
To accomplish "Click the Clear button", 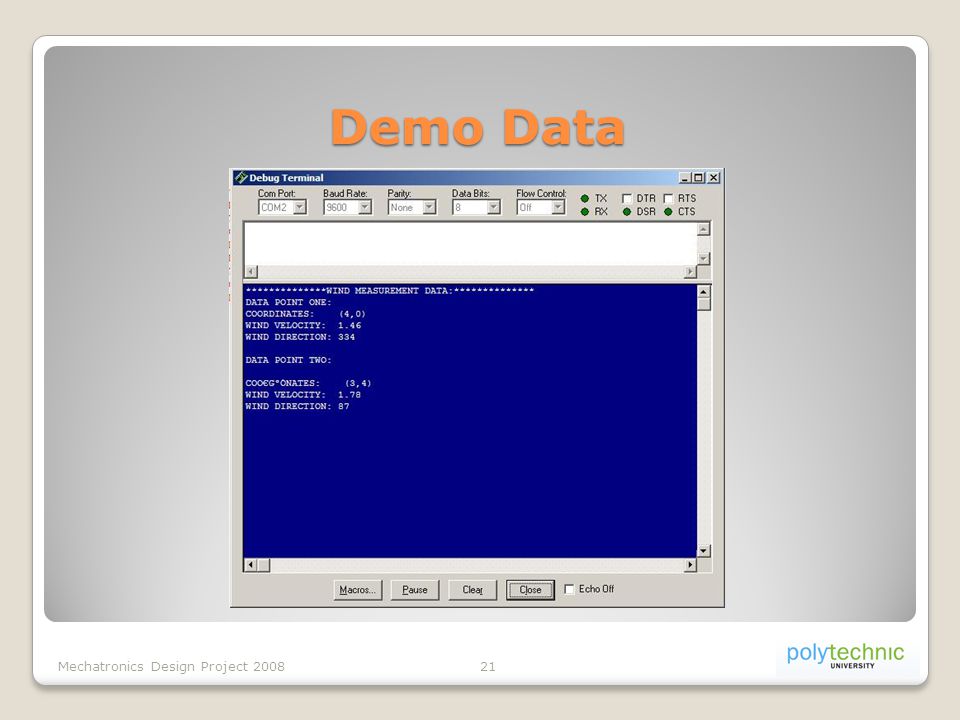I will coord(472,590).
